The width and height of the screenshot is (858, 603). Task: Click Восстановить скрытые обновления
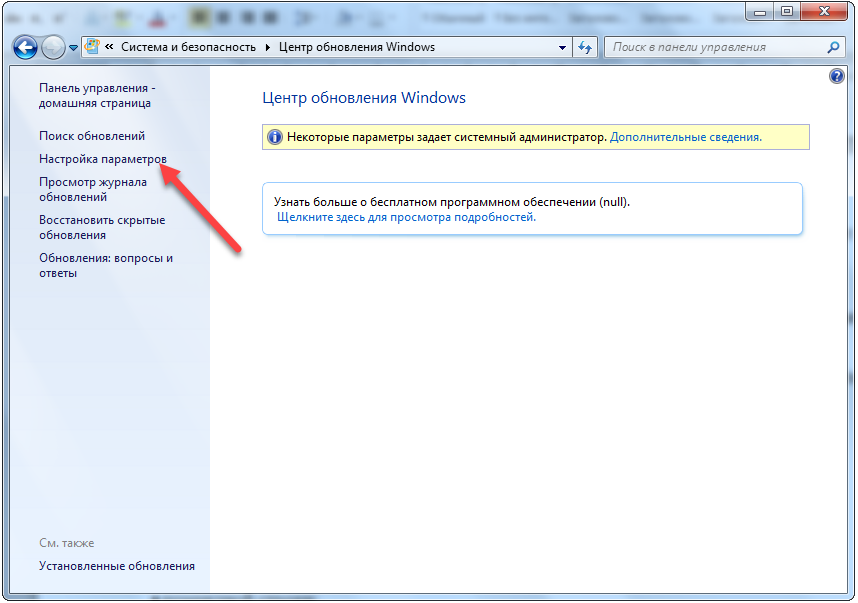(x=102, y=227)
